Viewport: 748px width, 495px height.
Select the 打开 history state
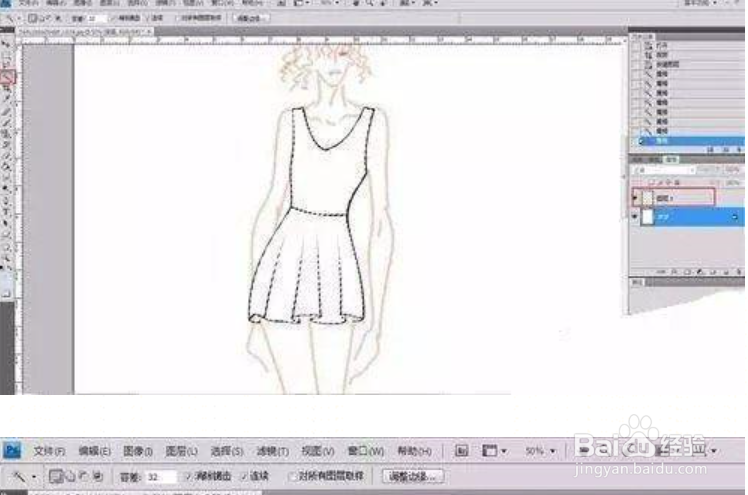[687, 46]
